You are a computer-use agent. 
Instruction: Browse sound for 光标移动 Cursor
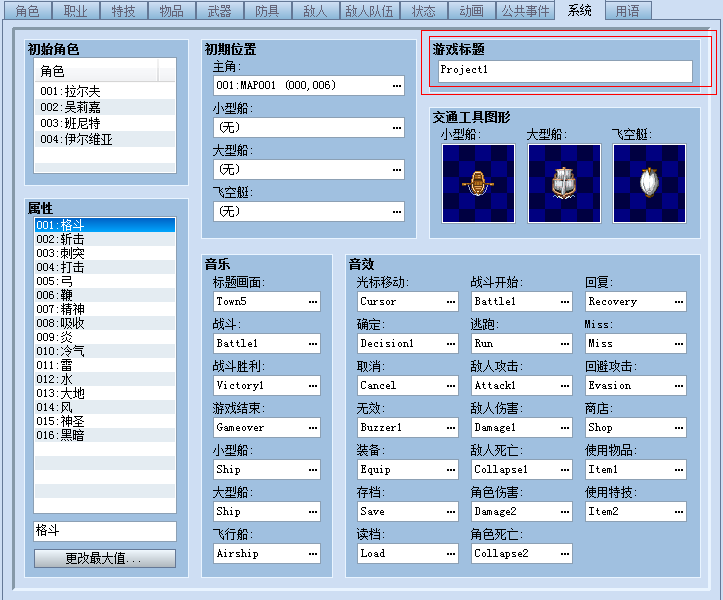tap(450, 302)
